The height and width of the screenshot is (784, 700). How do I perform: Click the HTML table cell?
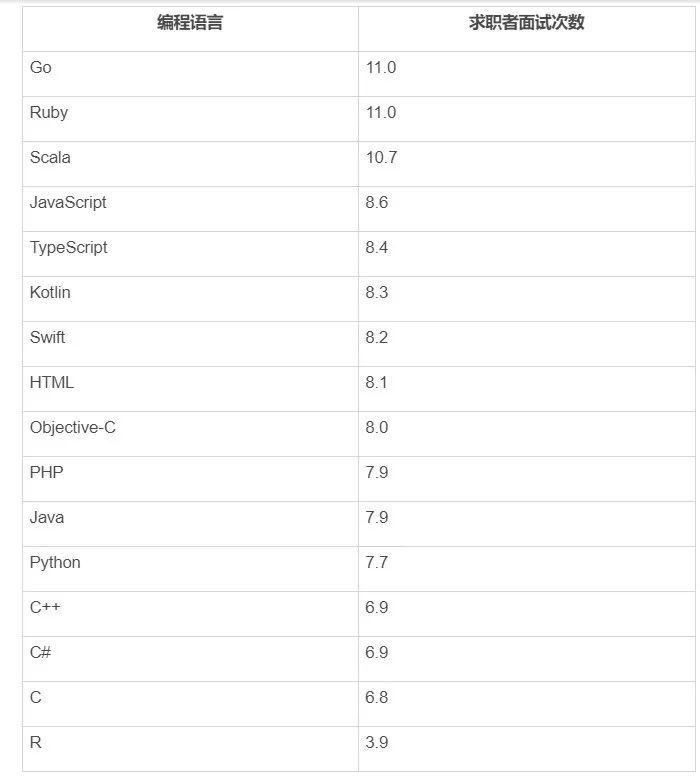tap(52, 383)
